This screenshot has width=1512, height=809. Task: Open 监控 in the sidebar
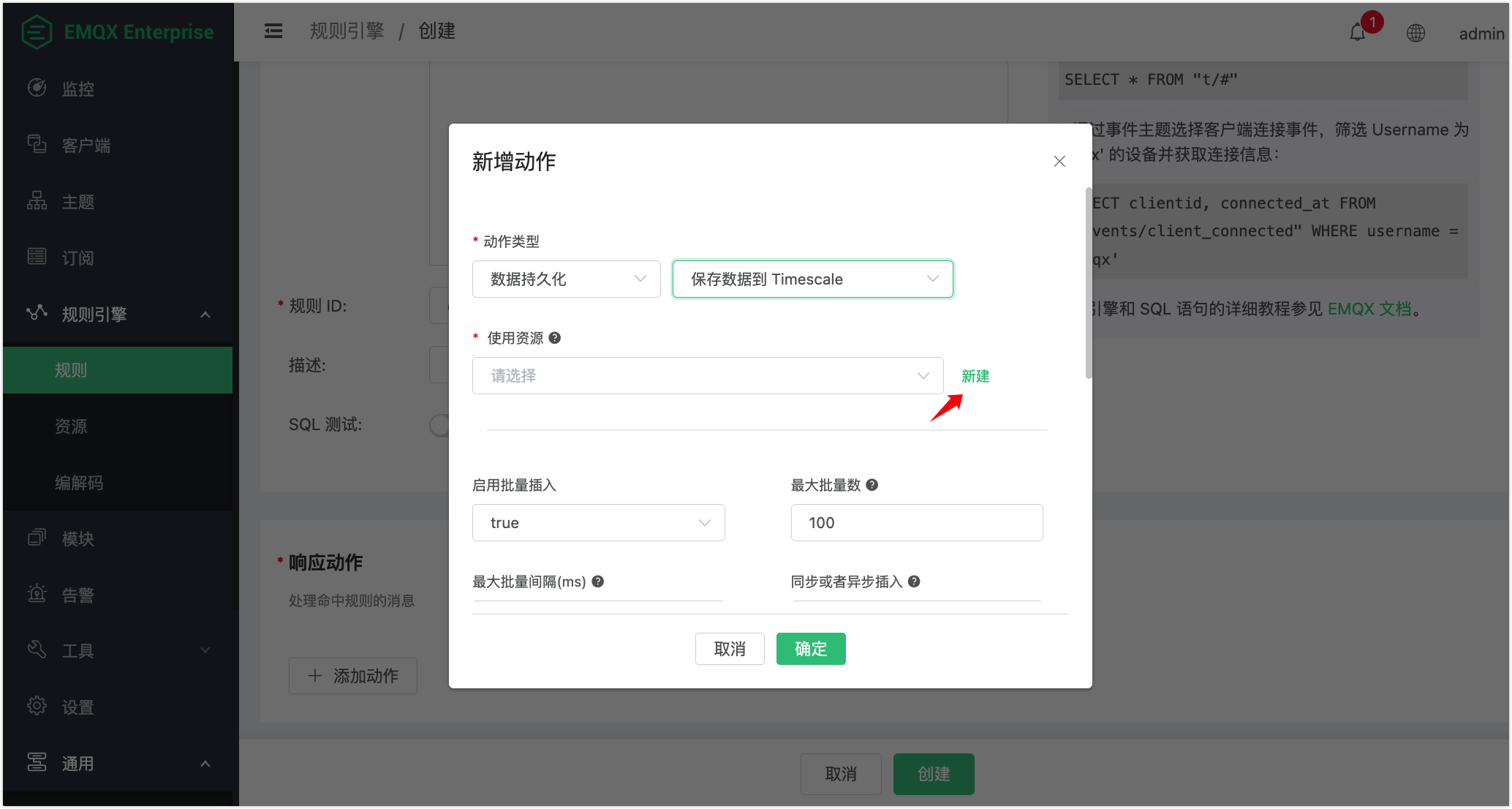[x=78, y=89]
